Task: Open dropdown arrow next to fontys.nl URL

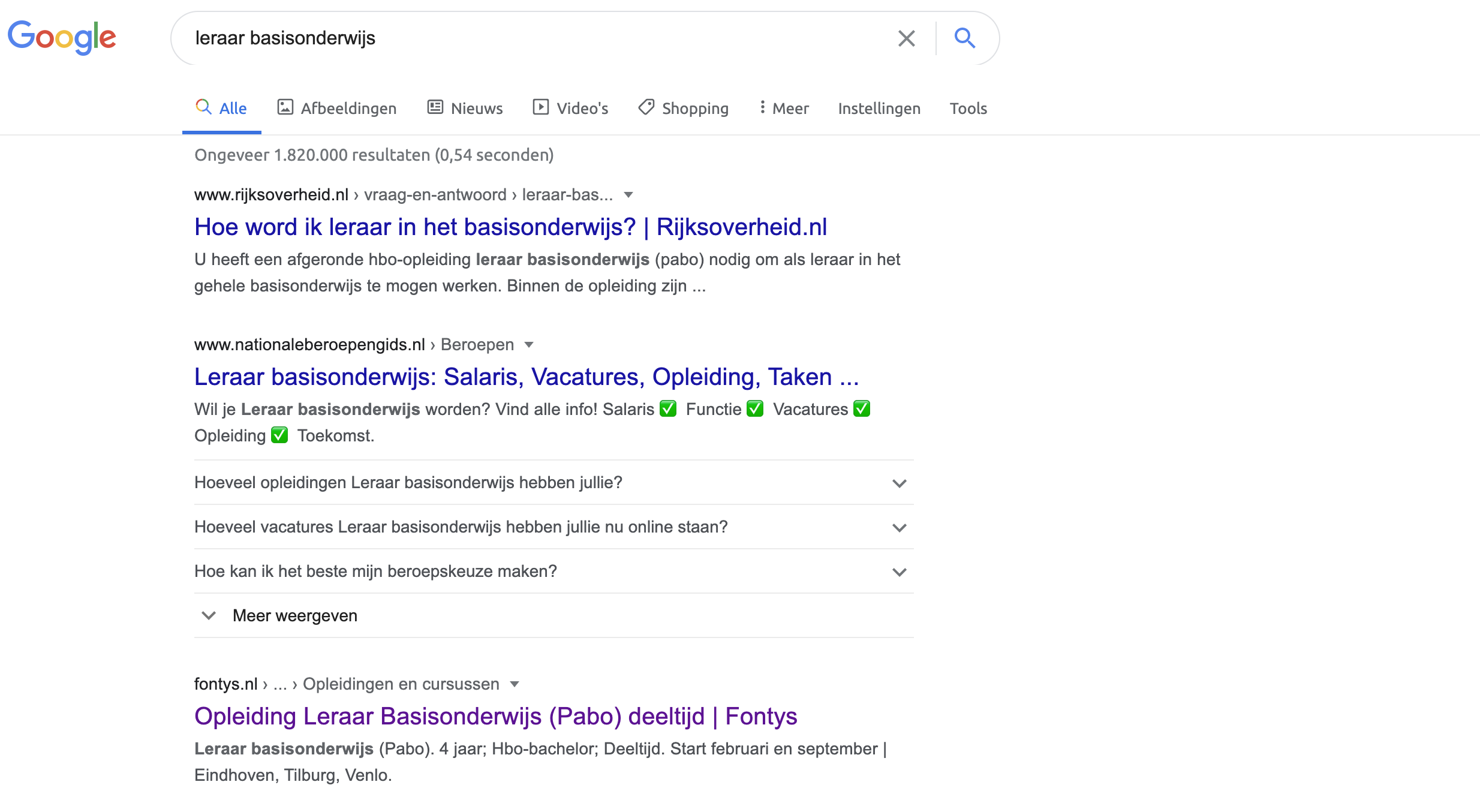Action: [514, 684]
